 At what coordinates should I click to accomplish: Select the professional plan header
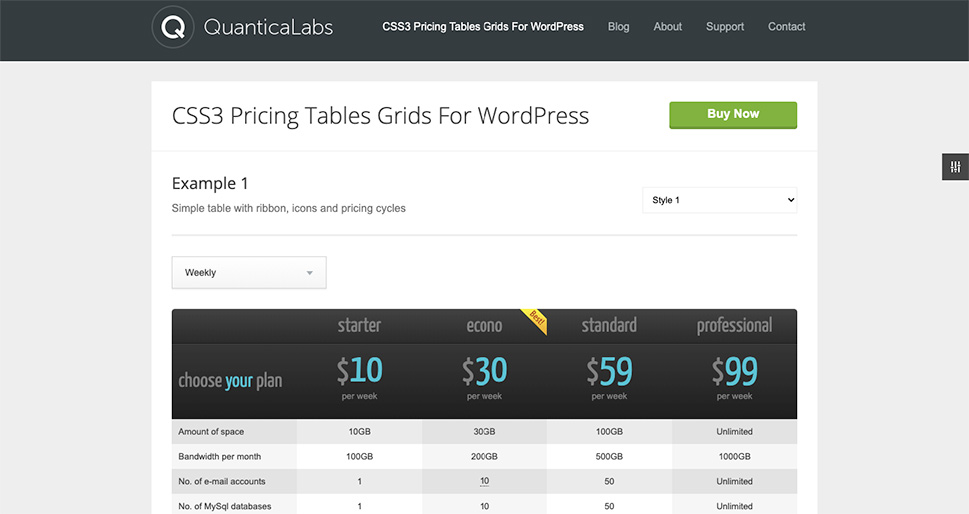(734, 326)
